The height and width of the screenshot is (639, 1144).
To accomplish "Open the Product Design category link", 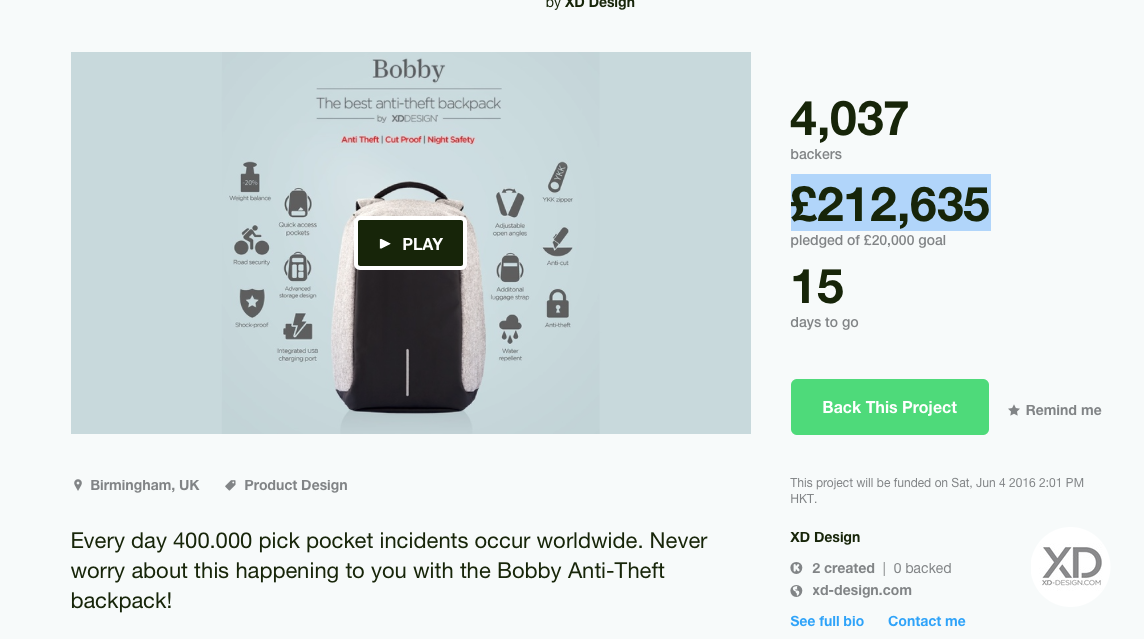I will tap(295, 485).
